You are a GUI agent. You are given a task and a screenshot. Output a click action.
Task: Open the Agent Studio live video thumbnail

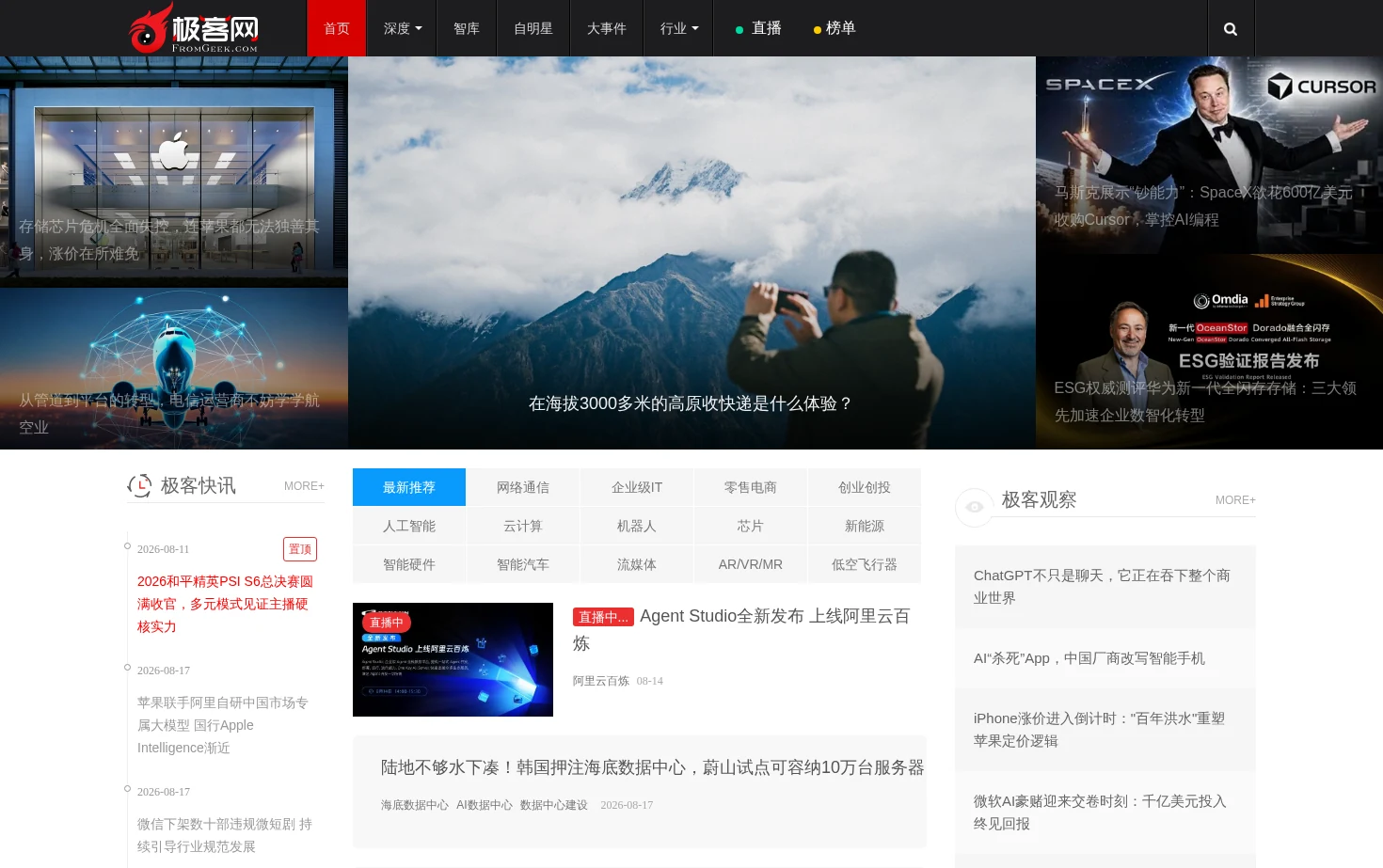pyautogui.click(x=453, y=659)
